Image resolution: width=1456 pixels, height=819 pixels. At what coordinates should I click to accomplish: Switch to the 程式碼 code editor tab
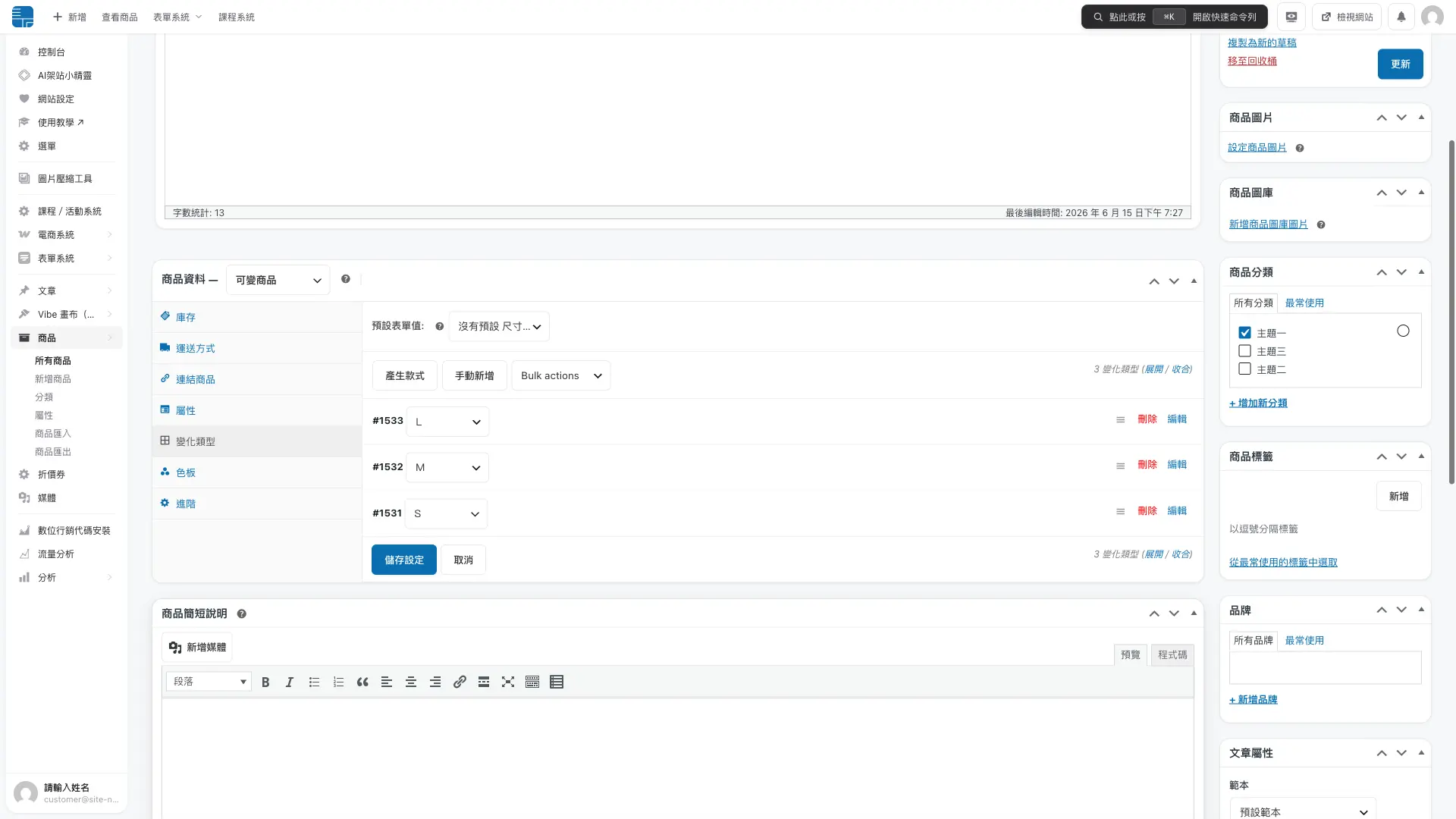click(x=1172, y=654)
